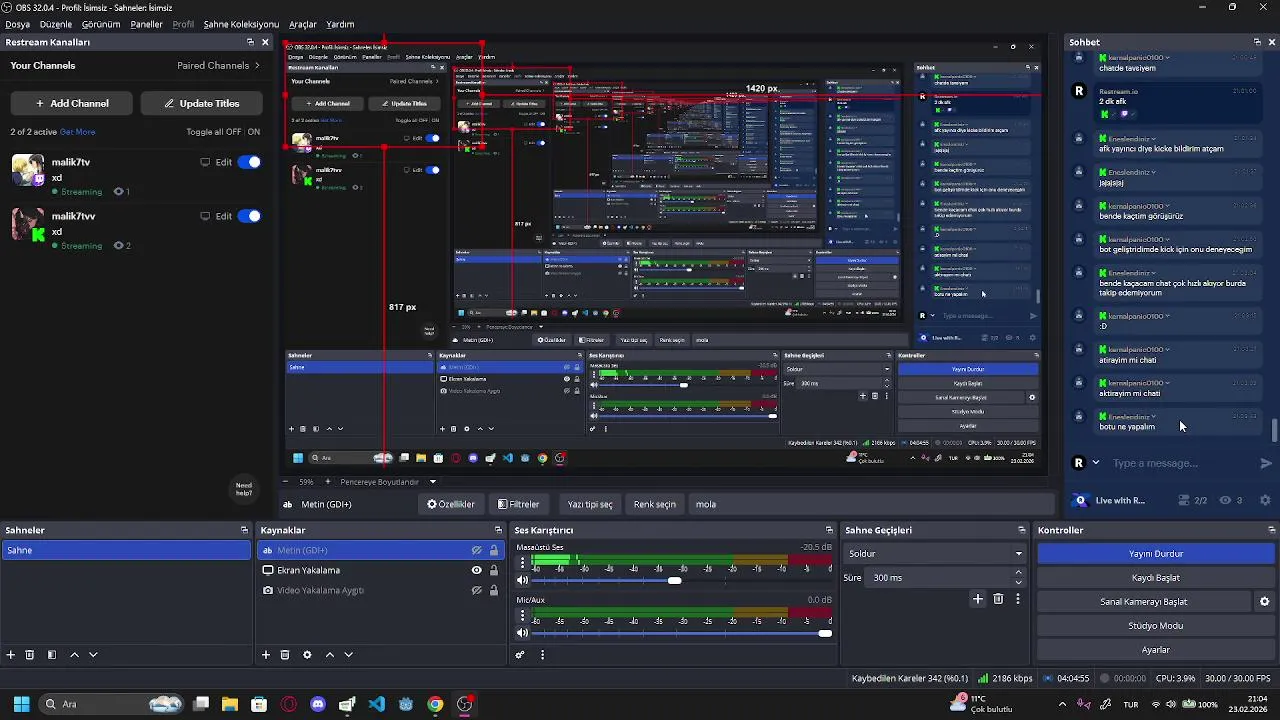Open the Sahne Koleksiyonu menu

(x=241, y=24)
